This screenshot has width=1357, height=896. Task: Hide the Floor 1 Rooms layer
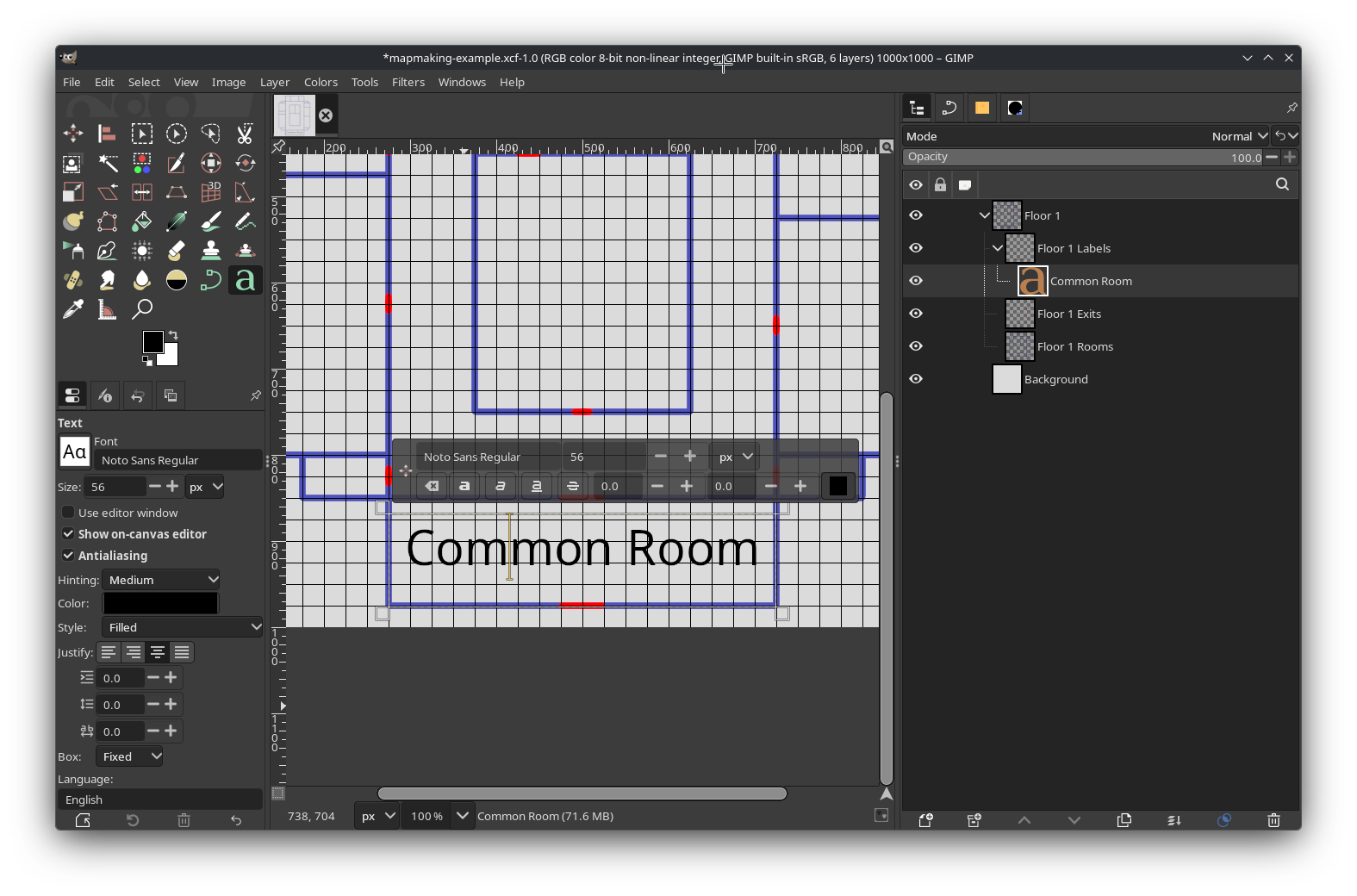point(916,346)
